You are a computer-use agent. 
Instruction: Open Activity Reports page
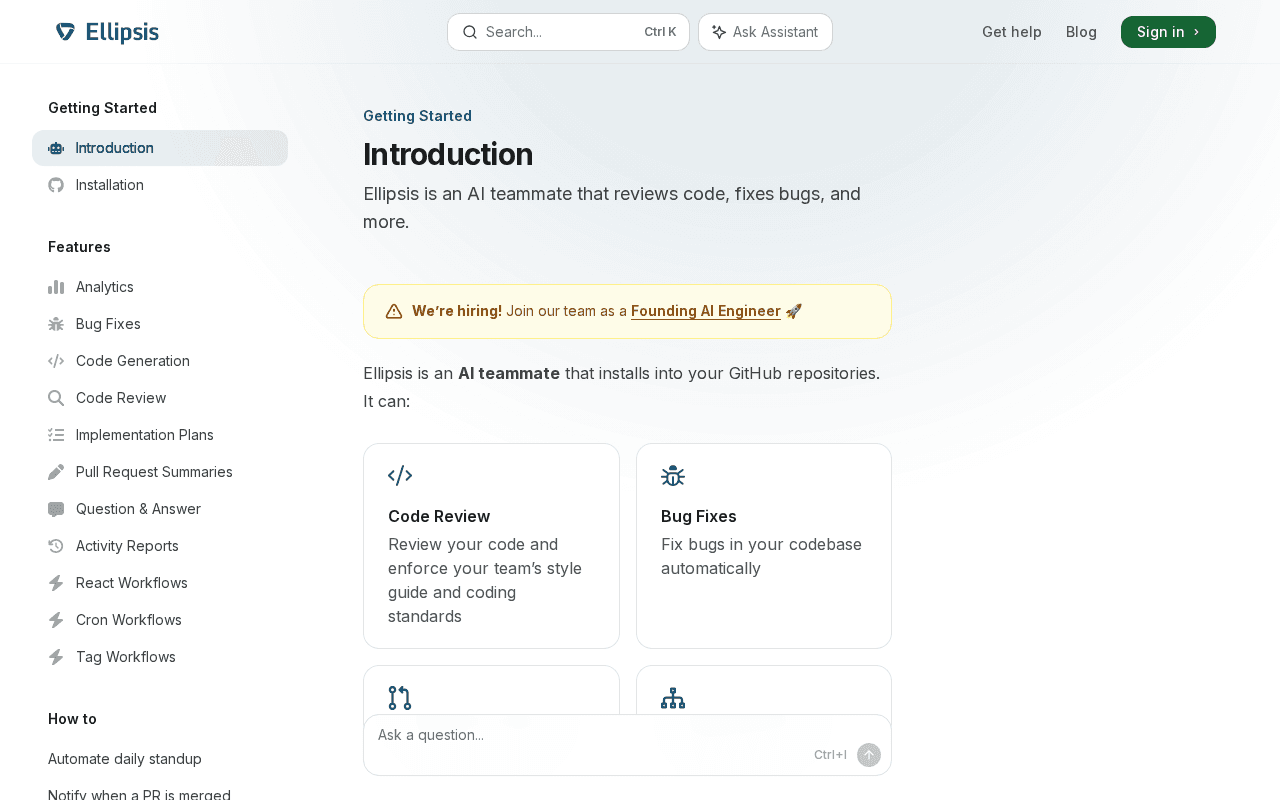click(160, 546)
